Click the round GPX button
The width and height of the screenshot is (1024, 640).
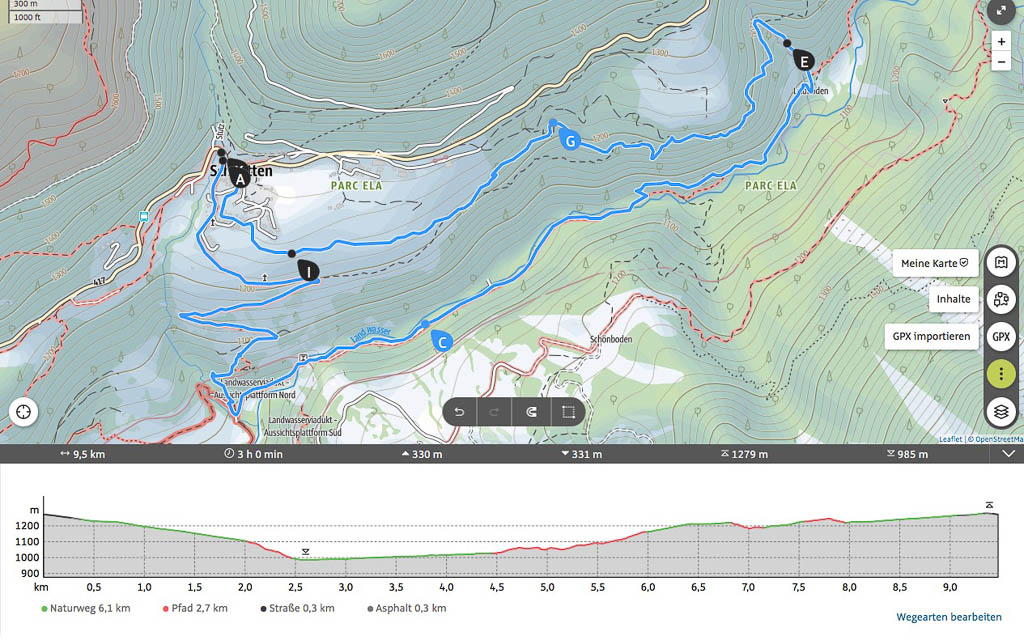click(x=1001, y=337)
